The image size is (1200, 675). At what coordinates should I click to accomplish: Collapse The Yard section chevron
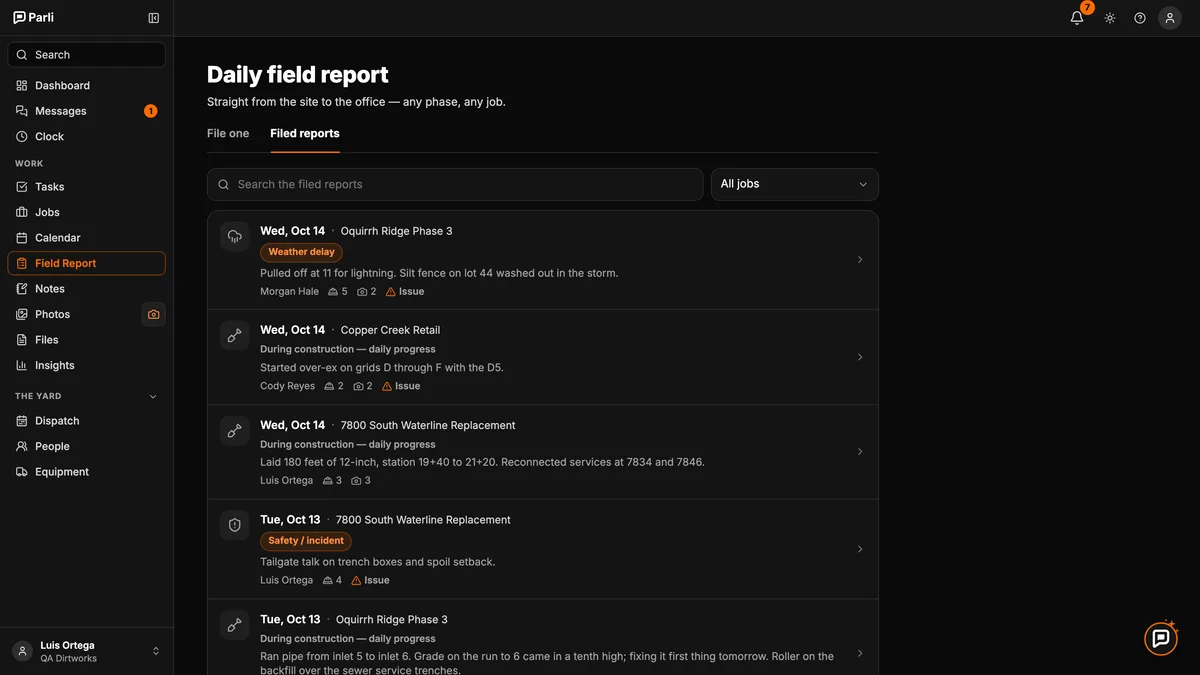coord(153,397)
